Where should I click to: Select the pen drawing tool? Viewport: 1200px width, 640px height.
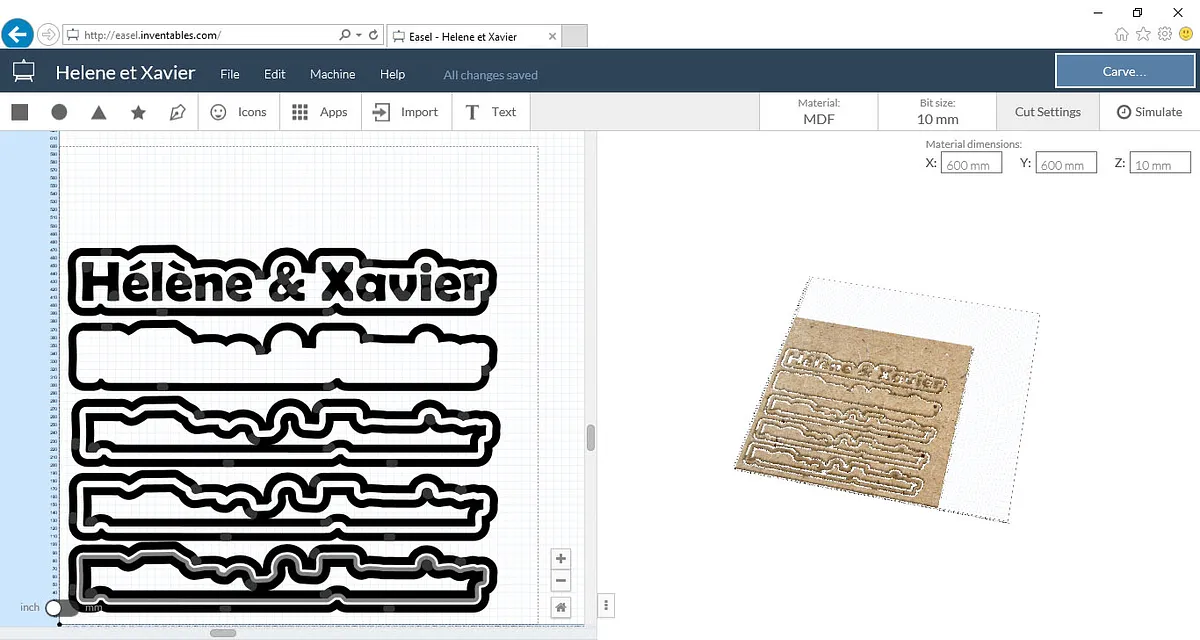[177, 112]
